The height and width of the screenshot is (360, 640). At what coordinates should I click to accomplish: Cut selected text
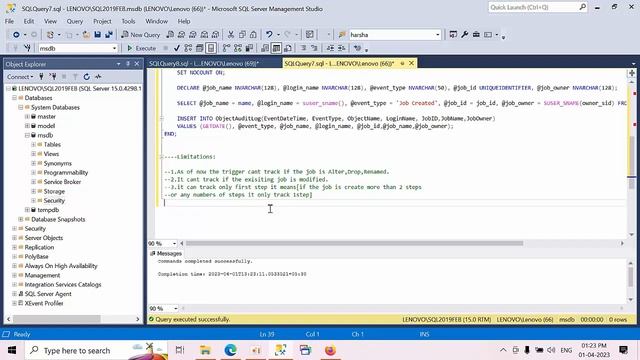tap(231, 35)
